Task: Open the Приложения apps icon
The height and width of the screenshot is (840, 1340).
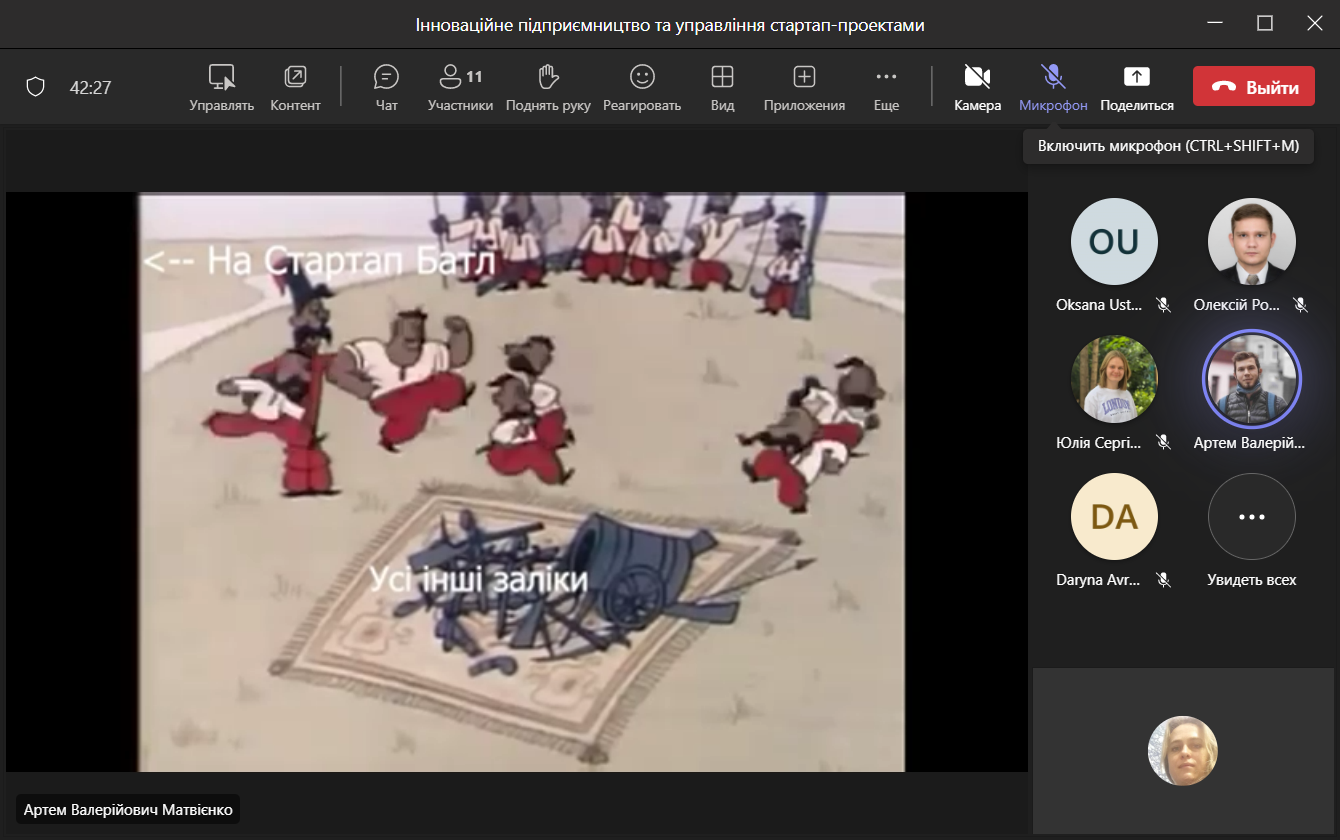Action: tap(804, 87)
